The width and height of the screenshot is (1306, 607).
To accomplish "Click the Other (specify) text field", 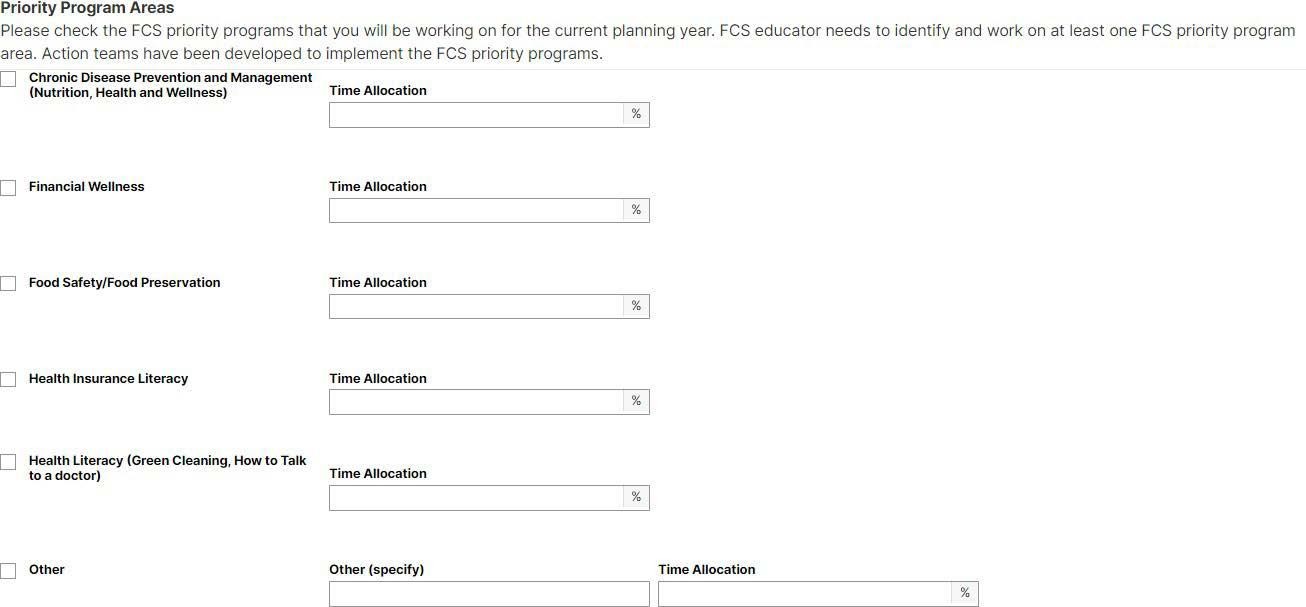I will pyautogui.click(x=488, y=593).
